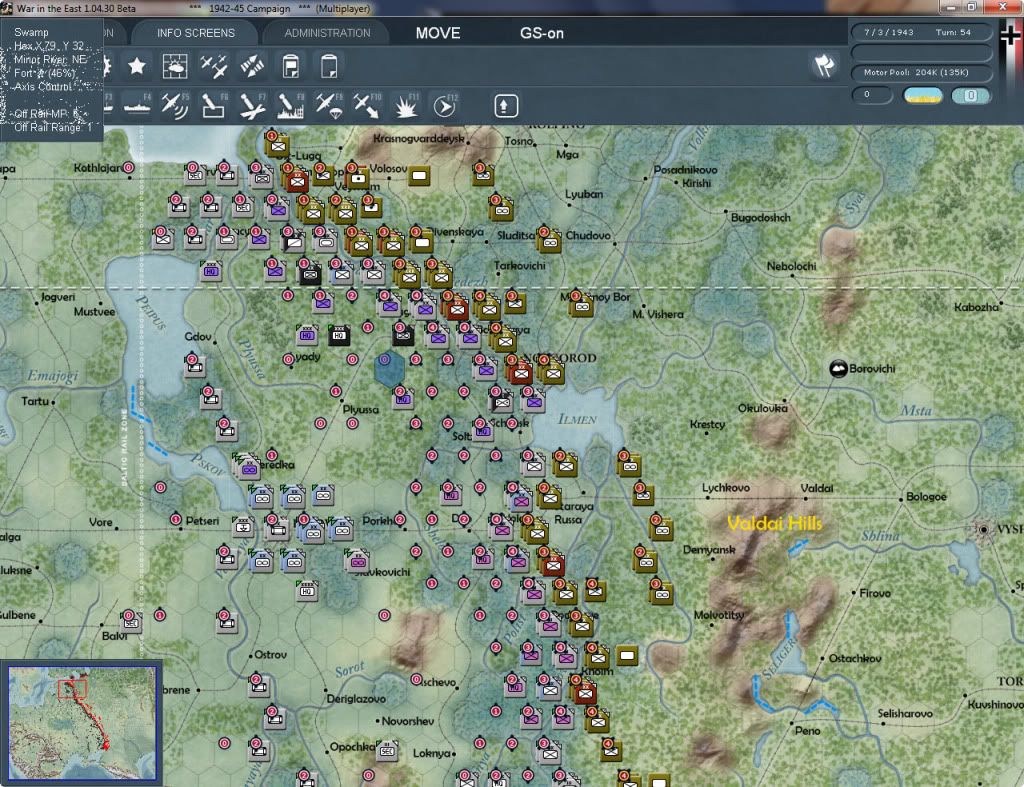Click the MOVE mode label
1024x787 pixels.
tap(438, 33)
